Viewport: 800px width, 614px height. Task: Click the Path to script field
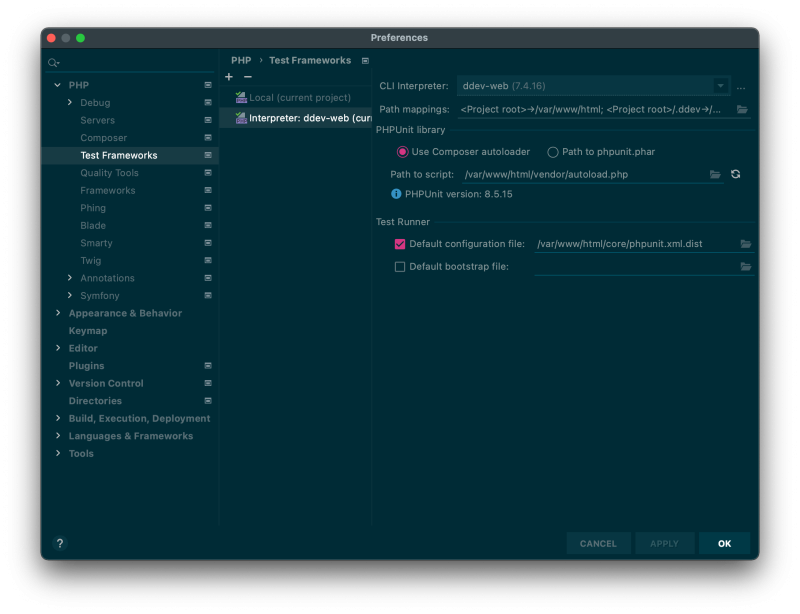pos(585,175)
